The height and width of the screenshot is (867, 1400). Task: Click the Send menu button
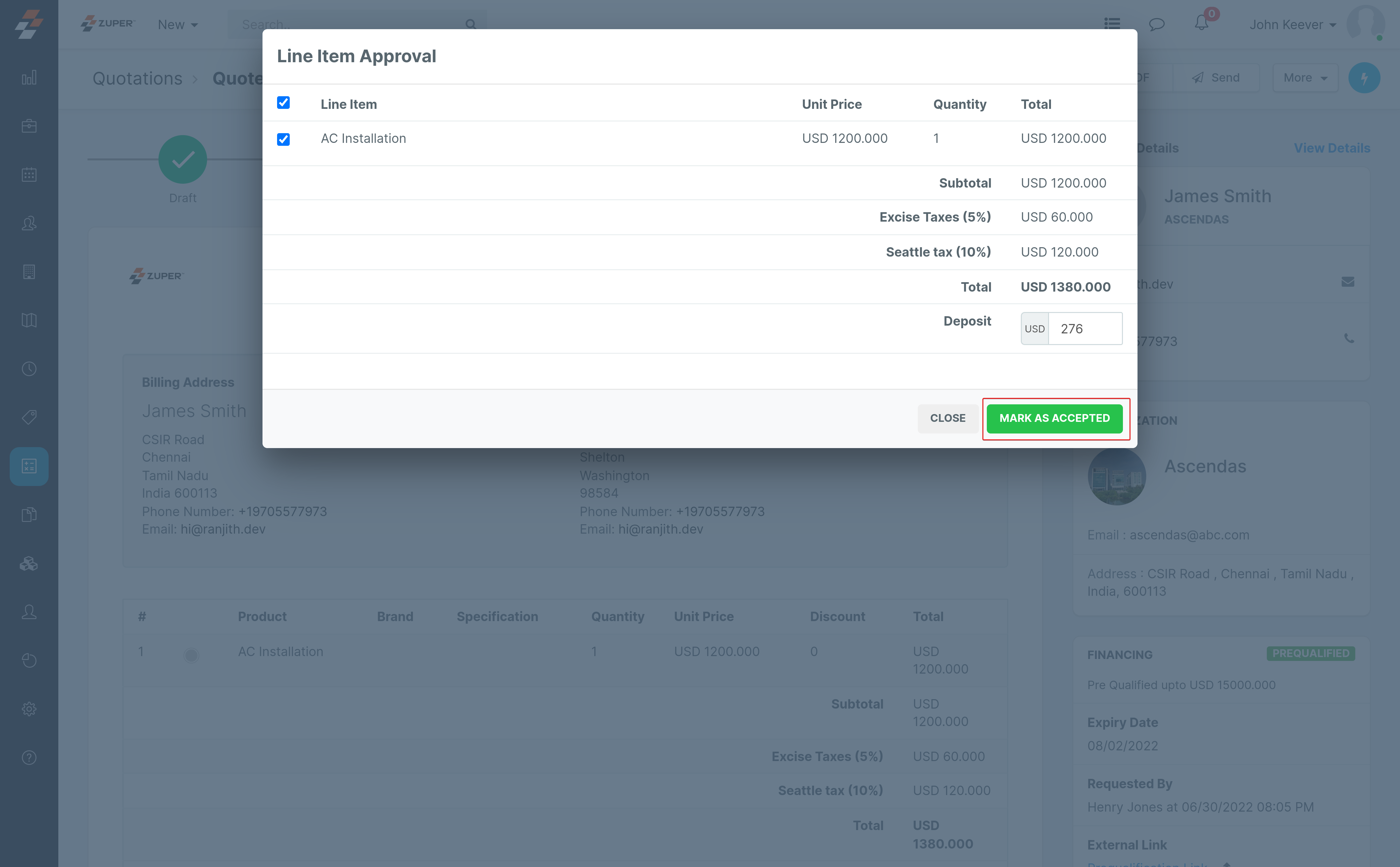[1216, 78]
